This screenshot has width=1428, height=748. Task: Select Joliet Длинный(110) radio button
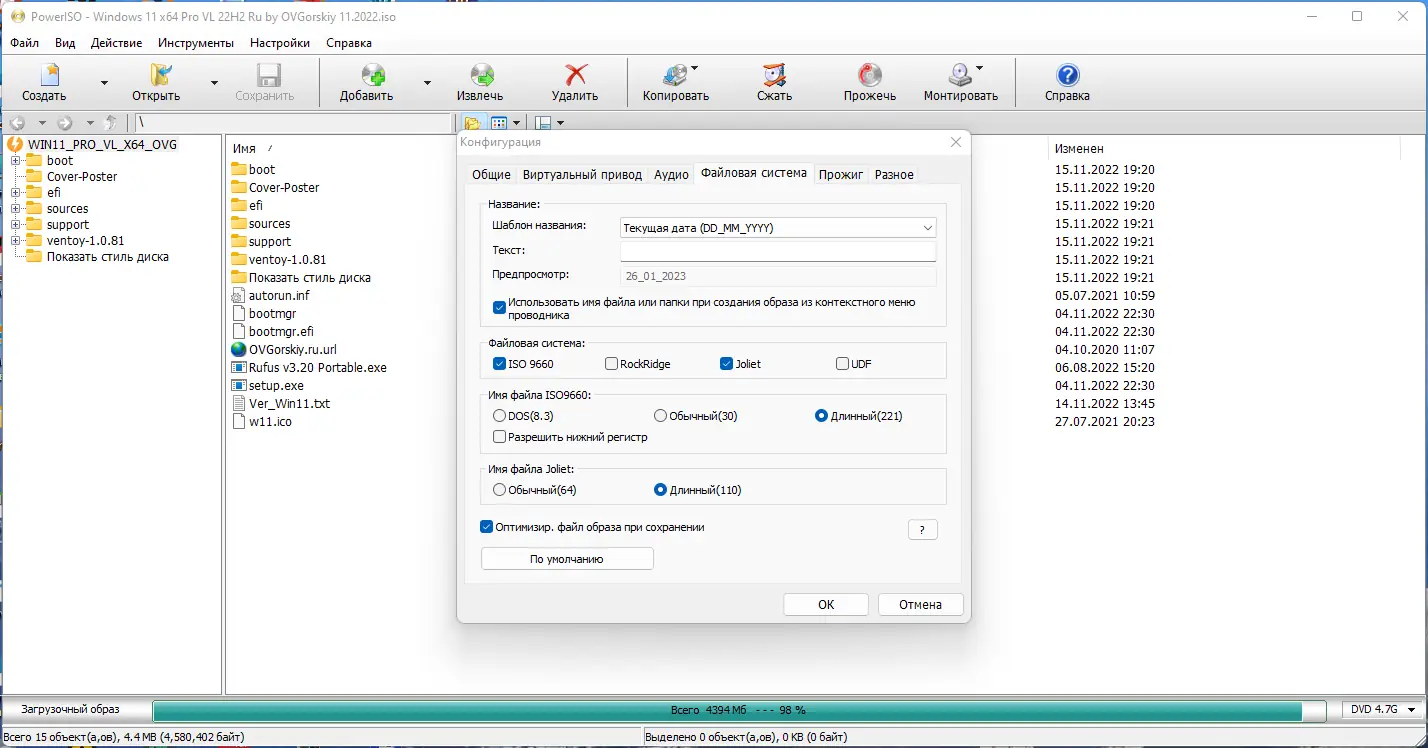point(660,490)
